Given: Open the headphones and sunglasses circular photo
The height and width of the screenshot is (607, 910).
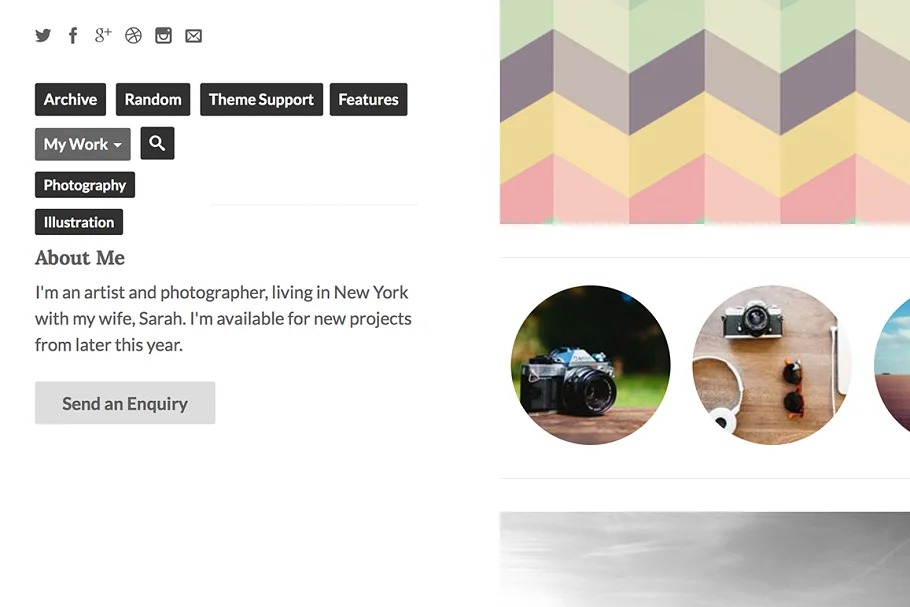Looking at the screenshot, I should (771, 365).
